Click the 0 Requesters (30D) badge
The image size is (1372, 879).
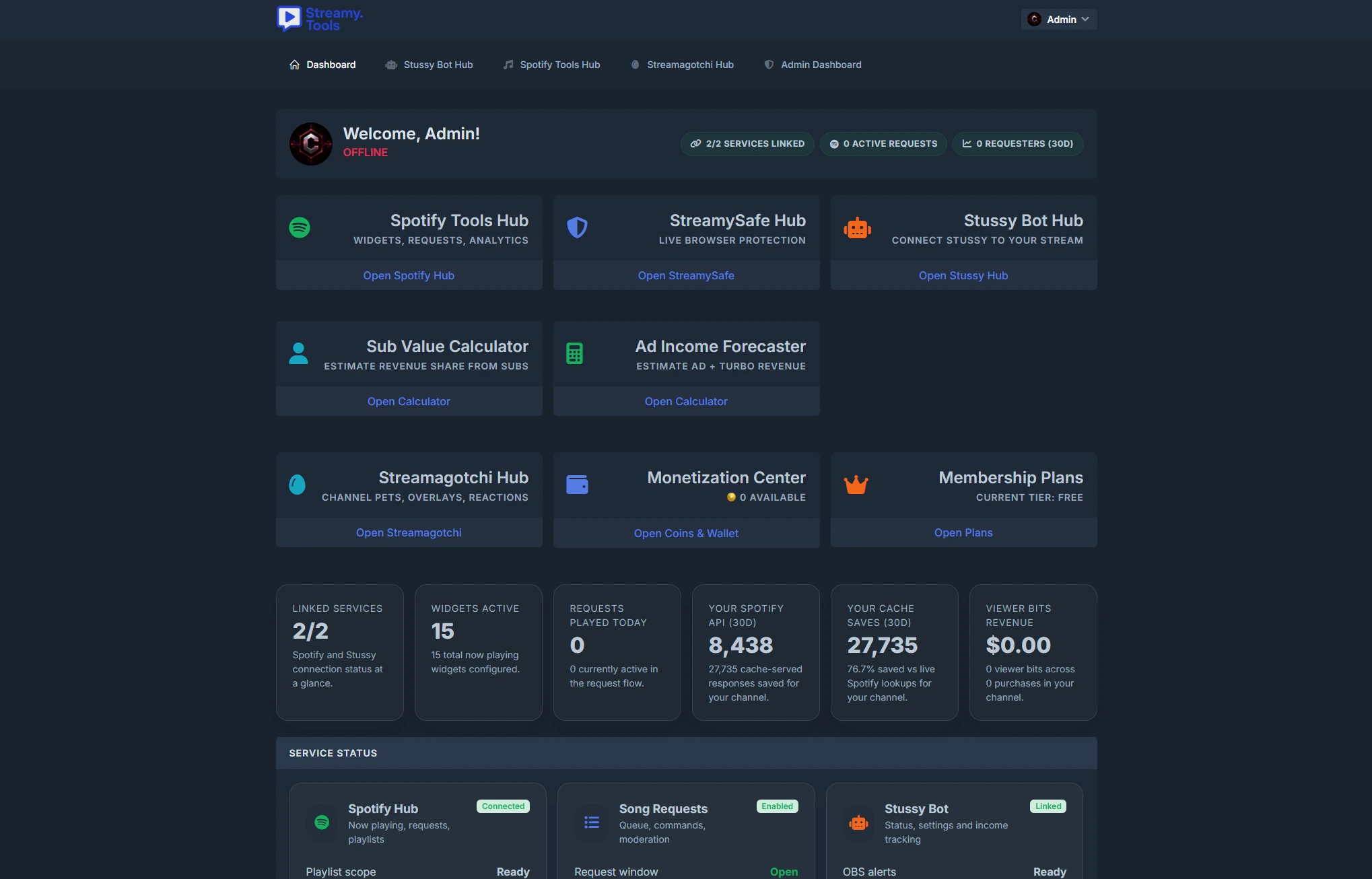1018,144
